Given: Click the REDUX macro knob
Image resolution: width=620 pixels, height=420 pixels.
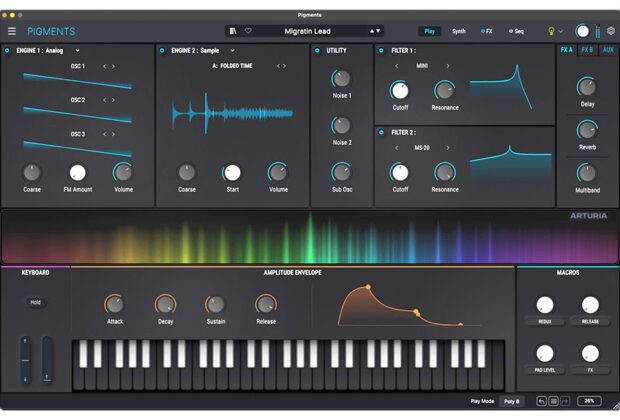Looking at the screenshot, I should 544,305.
